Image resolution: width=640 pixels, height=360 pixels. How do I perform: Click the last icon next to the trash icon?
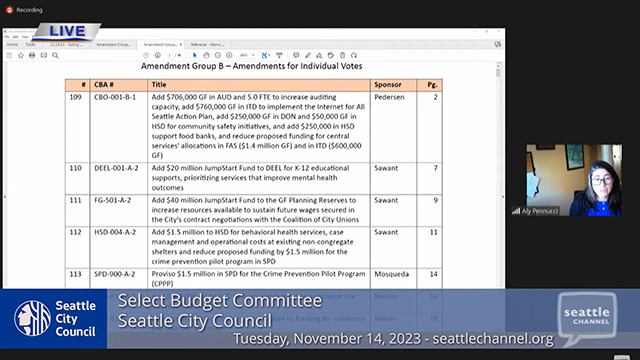click(x=354, y=55)
